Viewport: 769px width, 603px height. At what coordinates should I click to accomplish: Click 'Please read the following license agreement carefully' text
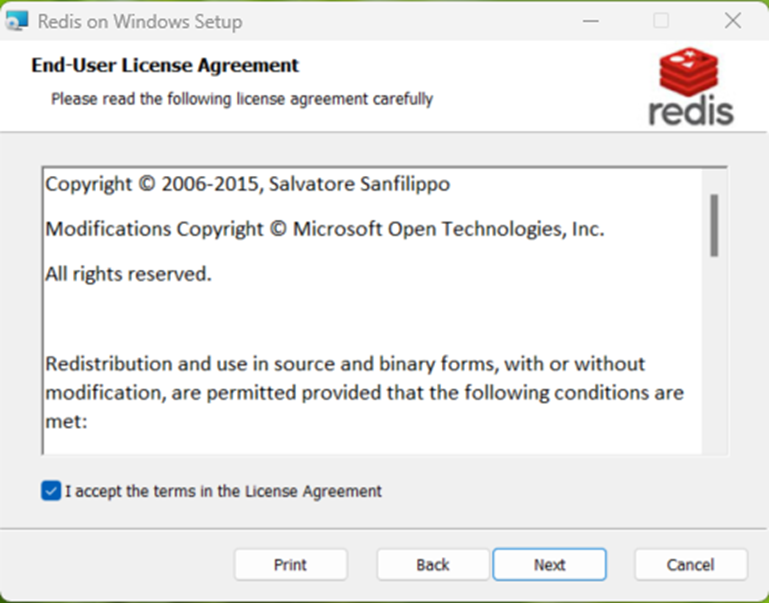click(242, 99)
